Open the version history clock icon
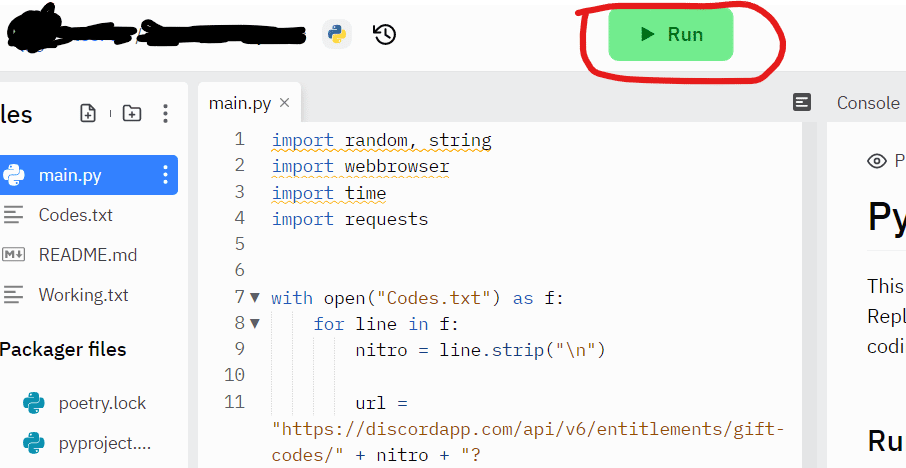Image resolution: width=906 pixels, height=468 pixels. [x=385, y=34]
